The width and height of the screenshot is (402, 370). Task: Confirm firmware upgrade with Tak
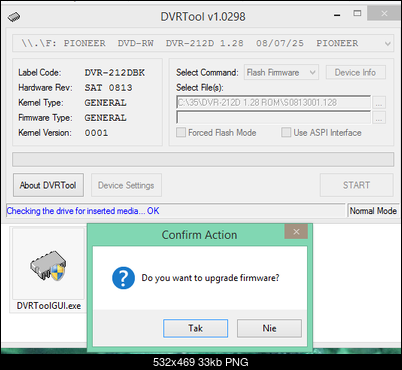[196, 328]
